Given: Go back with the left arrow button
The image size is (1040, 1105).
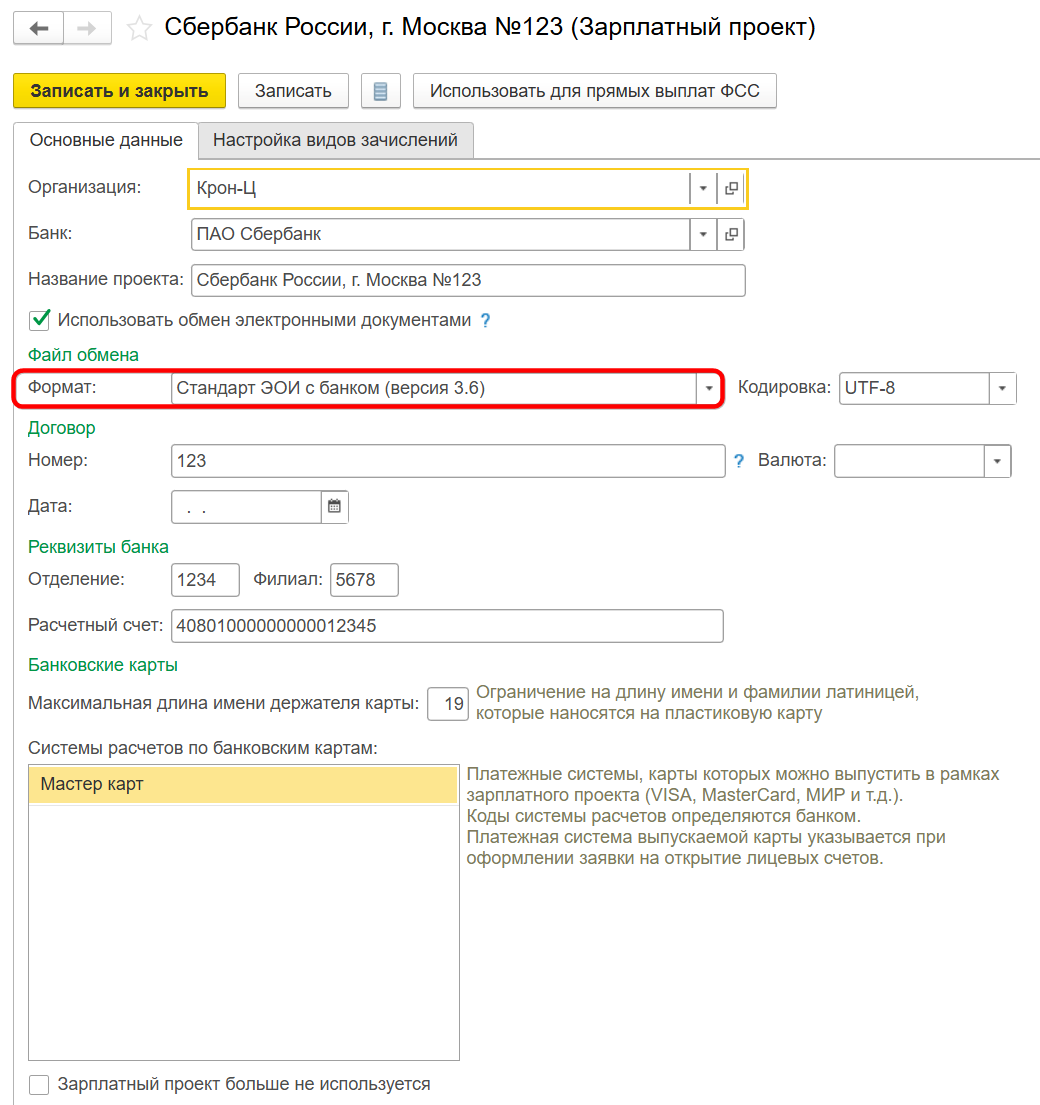Looking at the screenshot, I should (x=39, y=28).
